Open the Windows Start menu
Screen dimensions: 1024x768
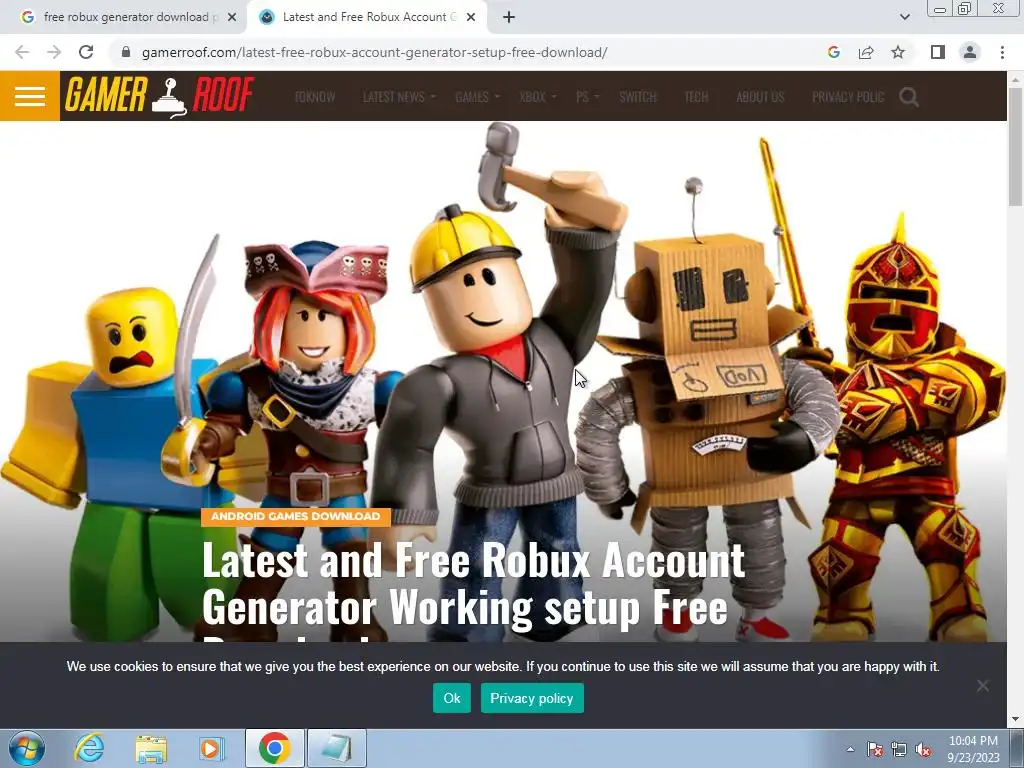coord(27,748)
